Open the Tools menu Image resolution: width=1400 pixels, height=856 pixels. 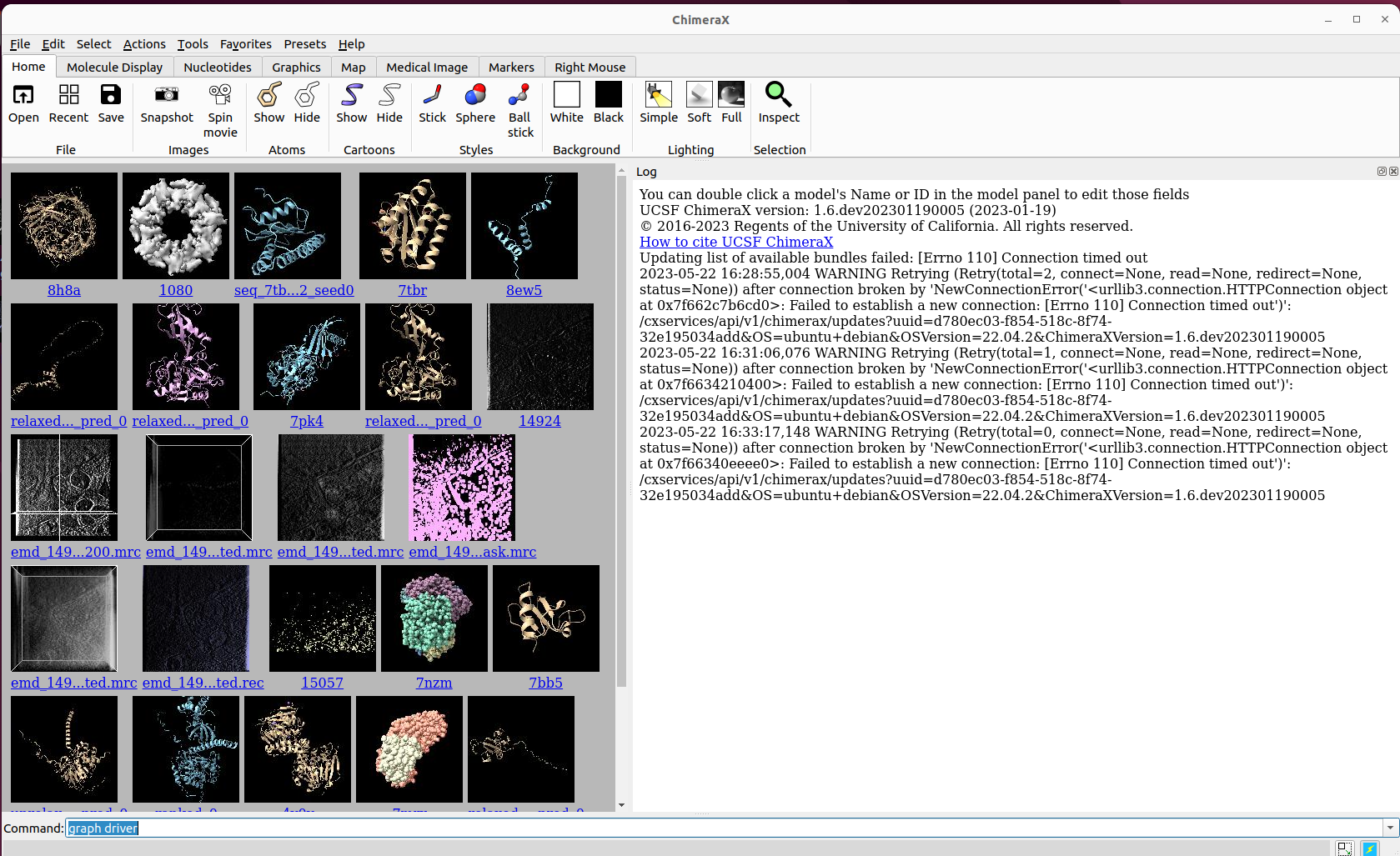193,44
